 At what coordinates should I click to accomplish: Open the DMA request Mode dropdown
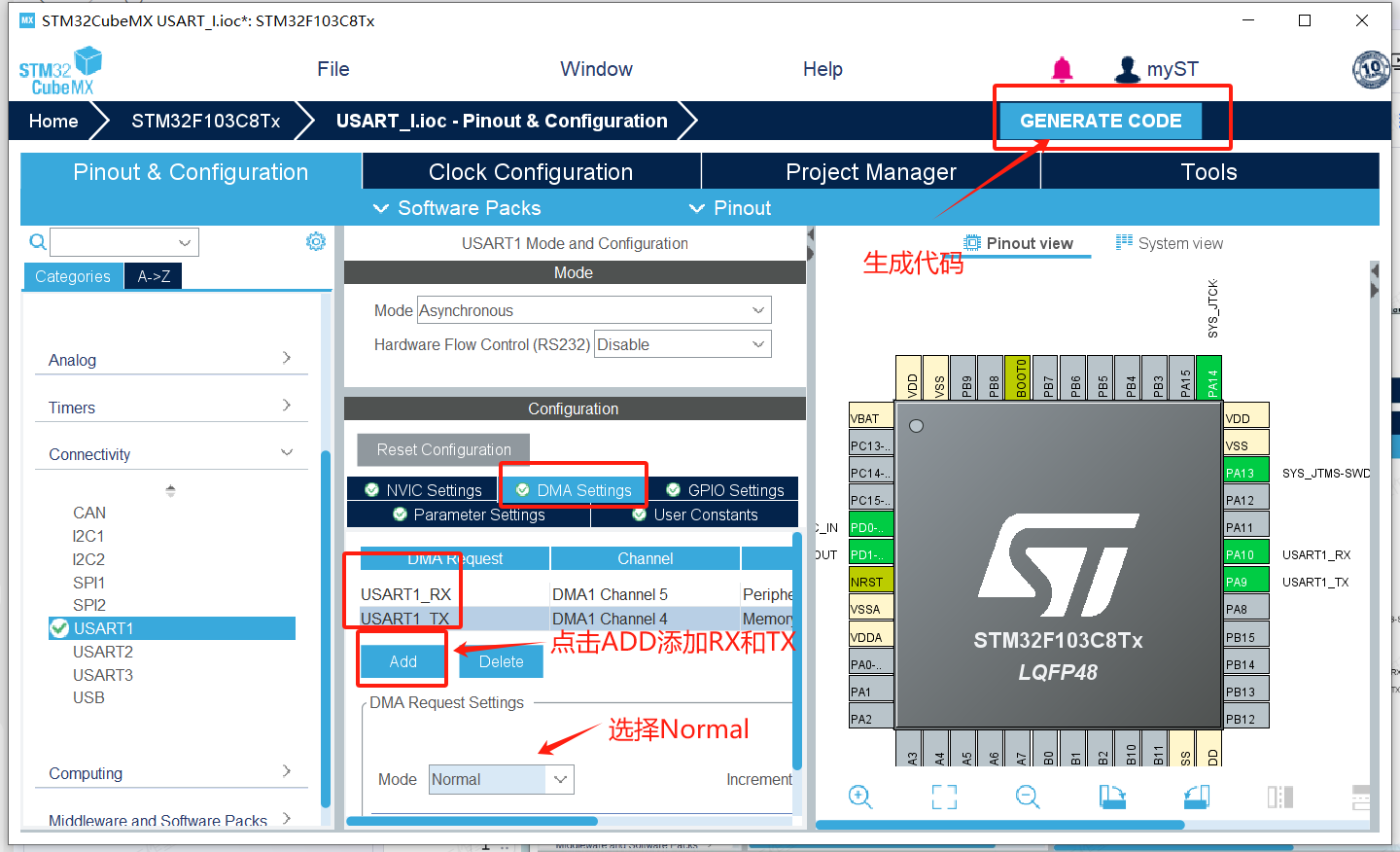[x=502, y=779]
